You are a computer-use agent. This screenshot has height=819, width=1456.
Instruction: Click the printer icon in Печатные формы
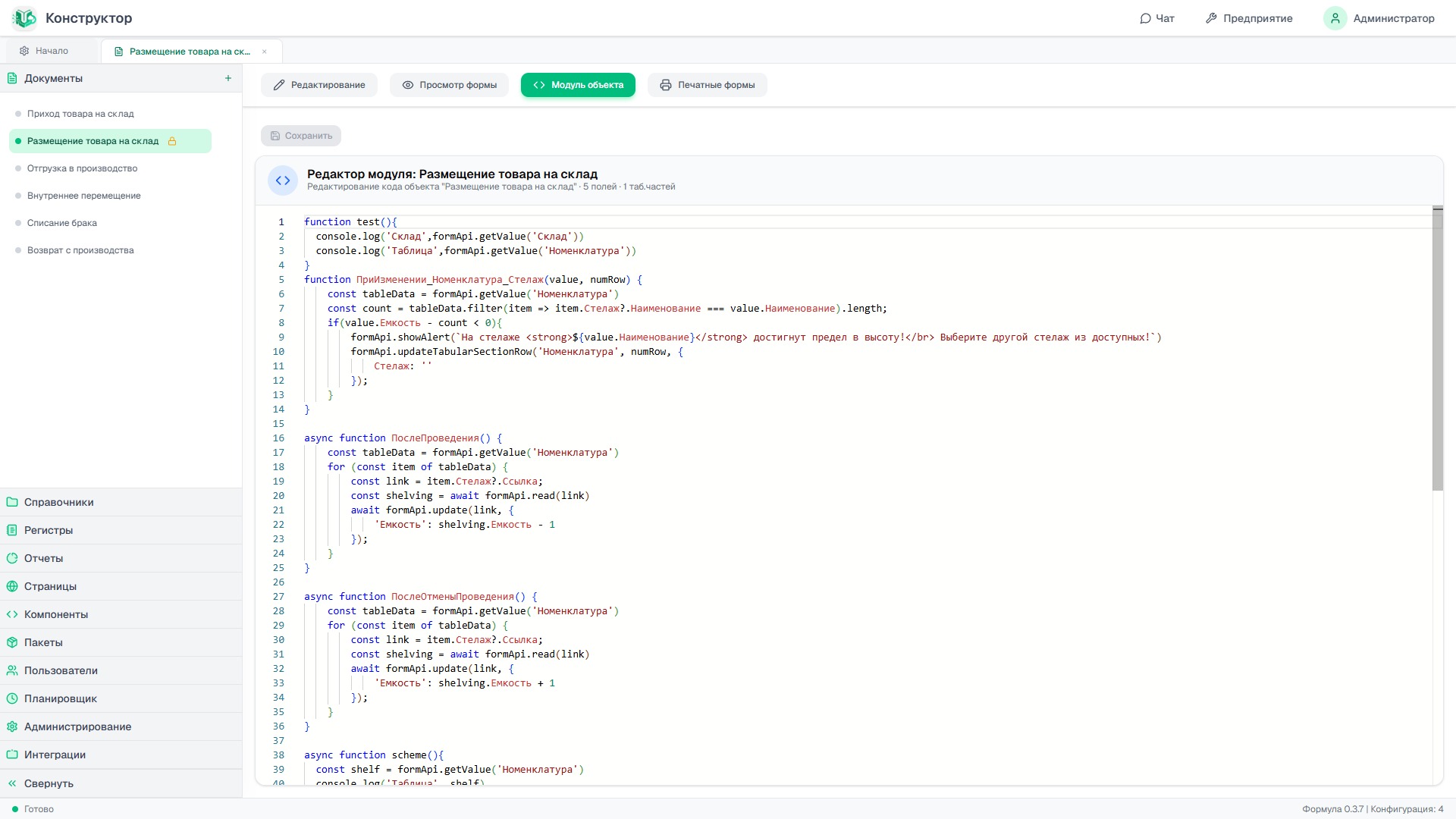click(x=666, y=85)
